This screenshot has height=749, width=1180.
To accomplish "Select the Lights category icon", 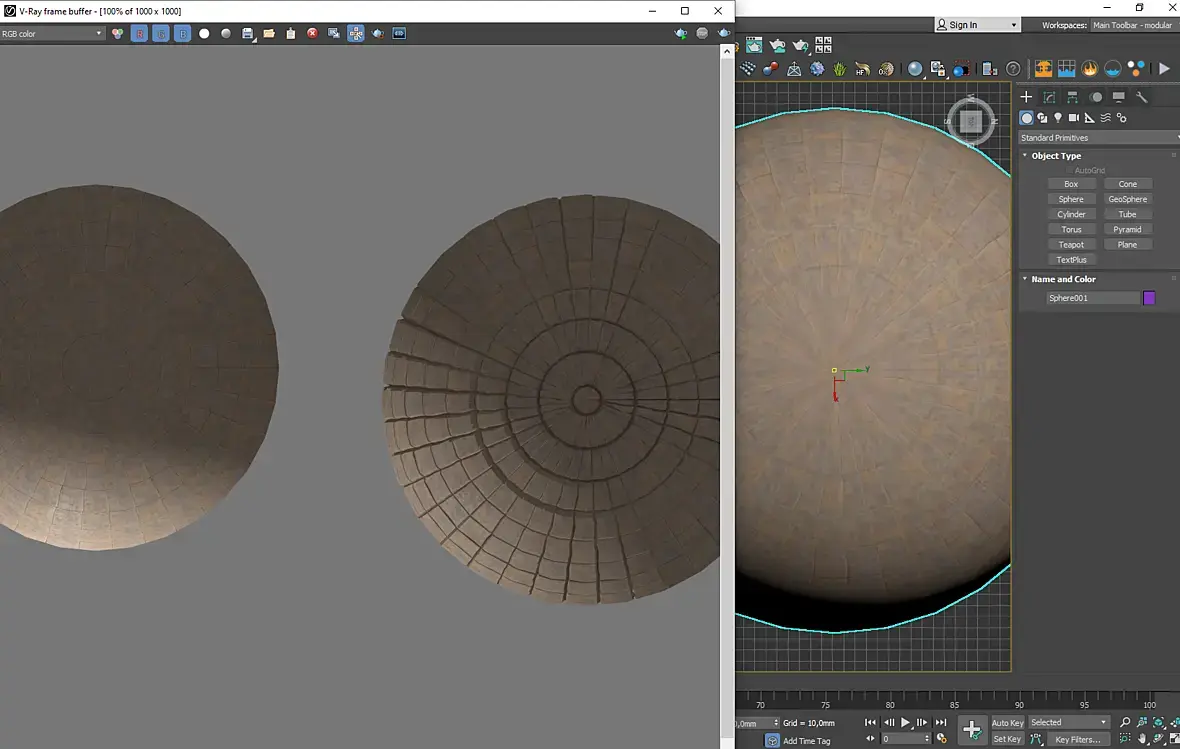I will [x=1057, y=118].
